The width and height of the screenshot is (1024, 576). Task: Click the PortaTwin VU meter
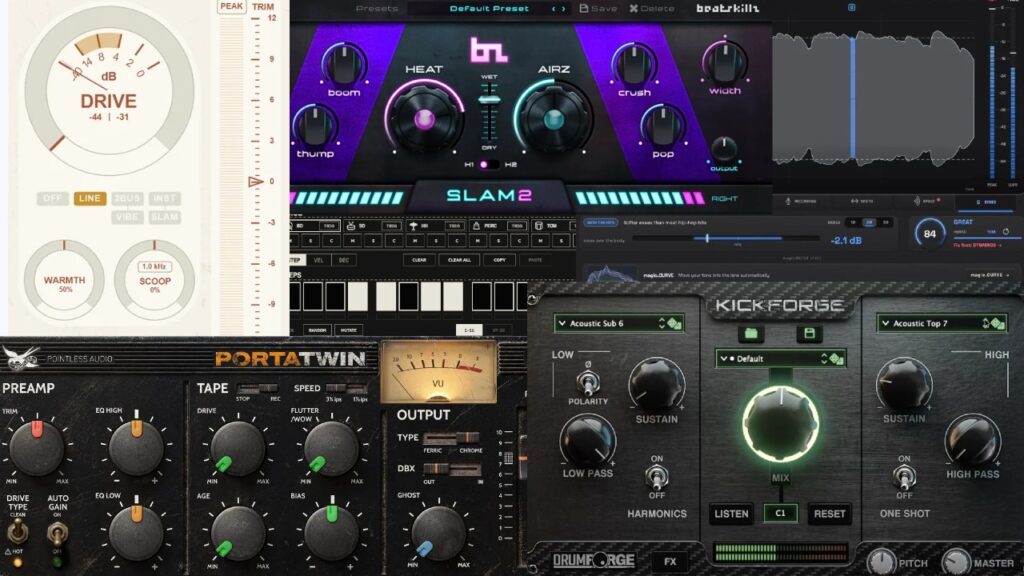point(438,372)
